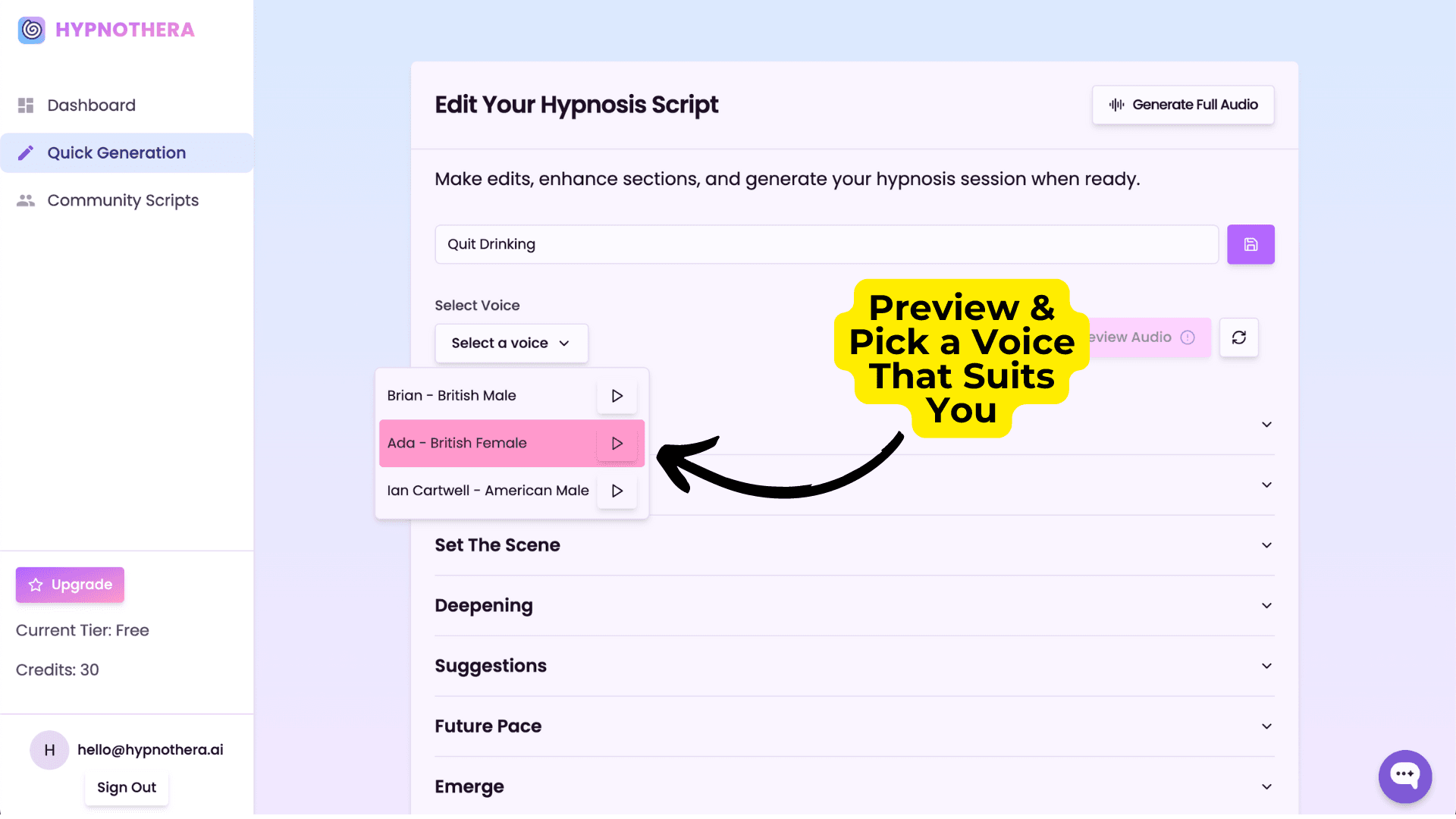Open the Community Scripts section

pyautogui.click(x=122, y=200)
